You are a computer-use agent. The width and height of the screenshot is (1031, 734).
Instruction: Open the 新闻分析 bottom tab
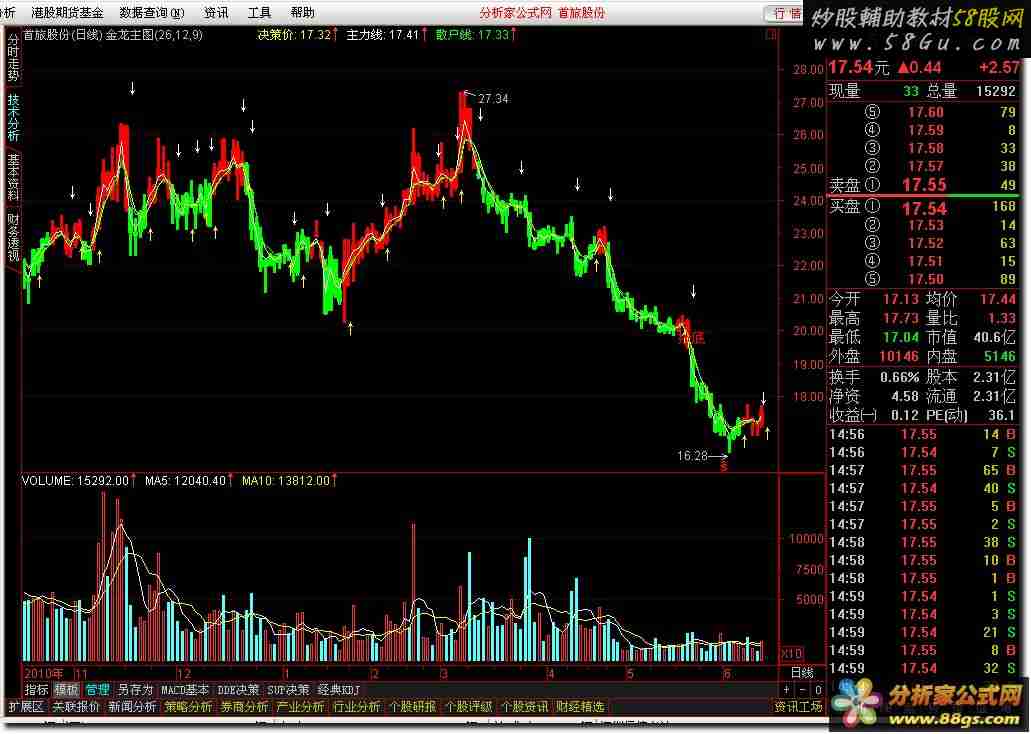(132, 707)
